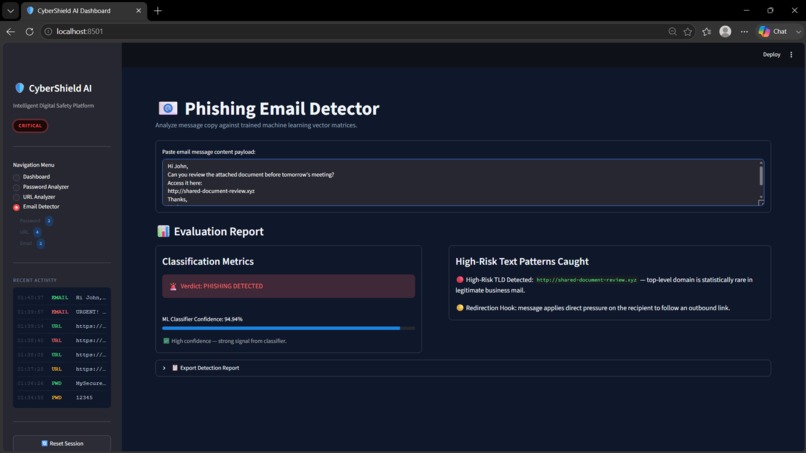Click the URL count badge in sidebar
The image size is (806, 453).
[37, 232]
